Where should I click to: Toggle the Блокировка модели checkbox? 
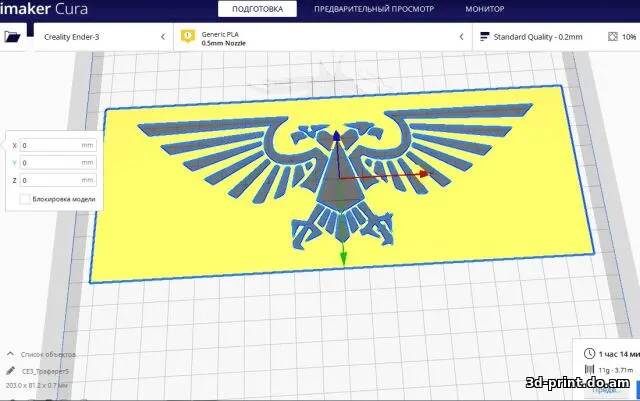pyautogui.click(x=25, y=199)
